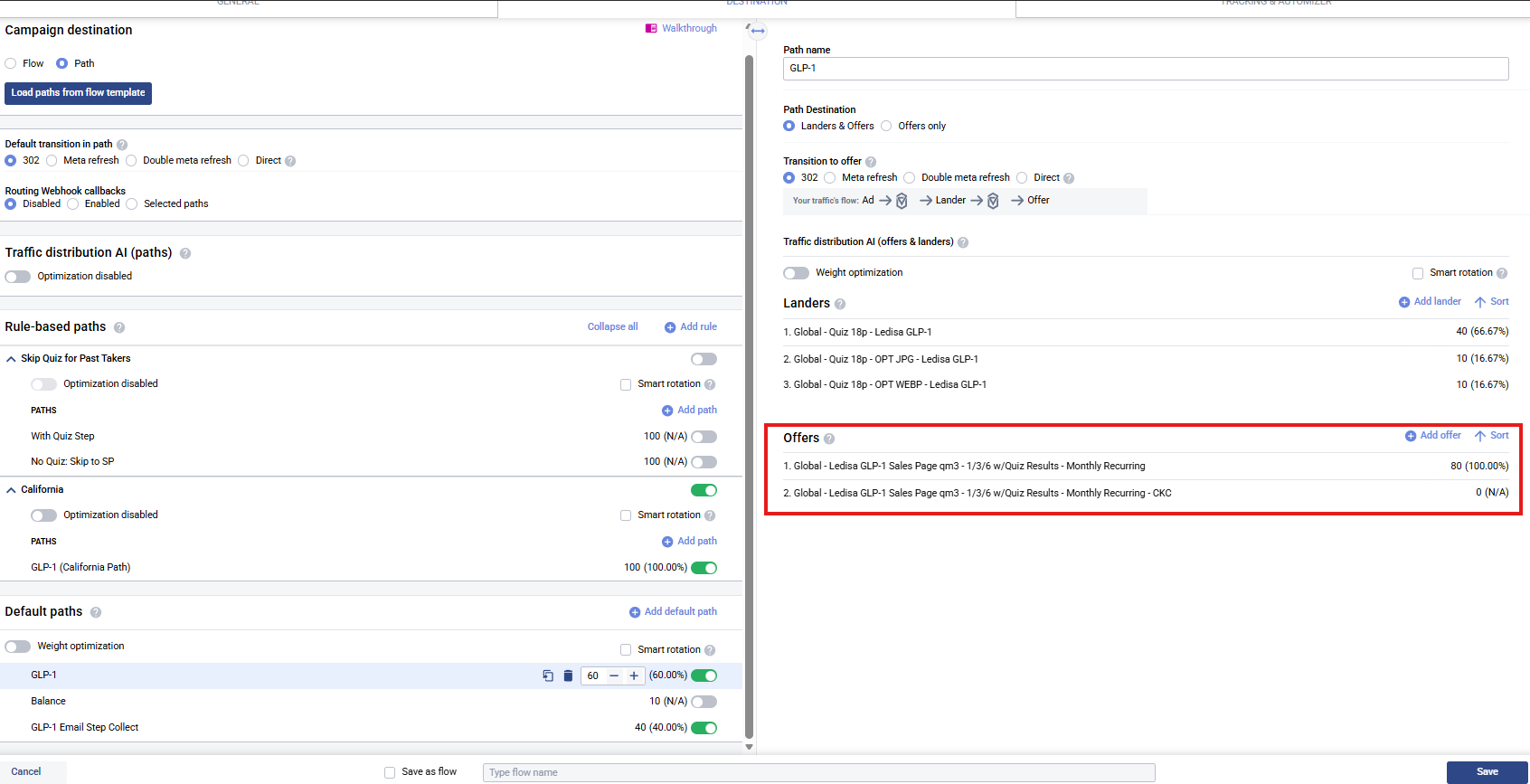Delete the GLP-1 default path

pos(568,675)
